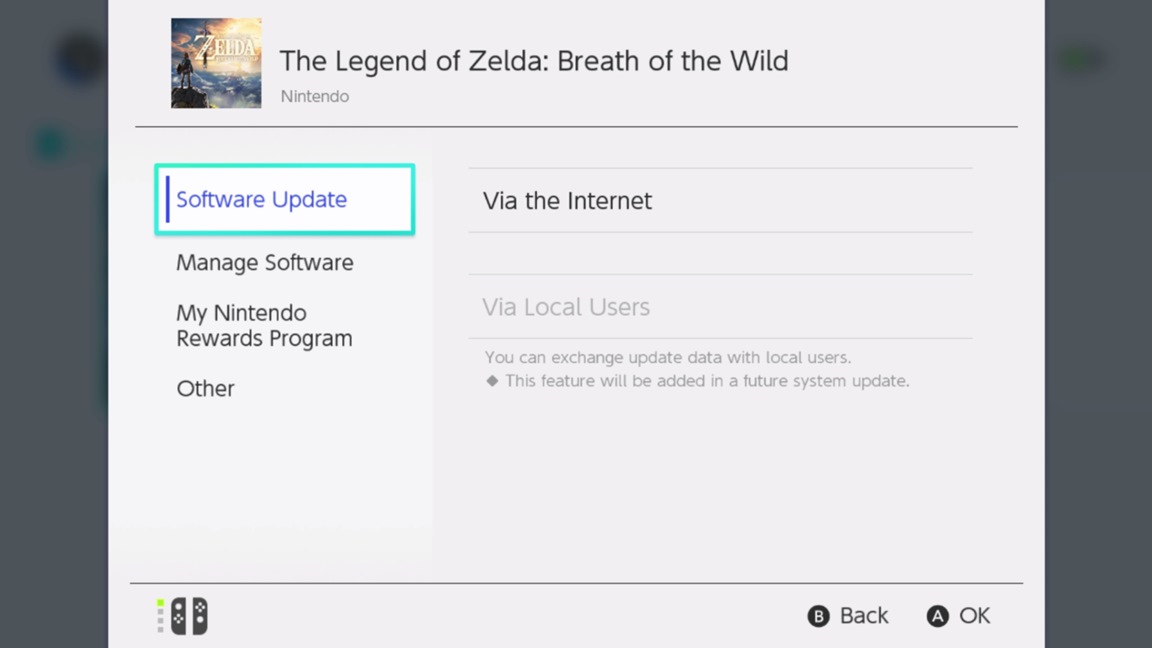Open the Manage Software section
This screenshot has width=1152, height=648.
point(265,263)
